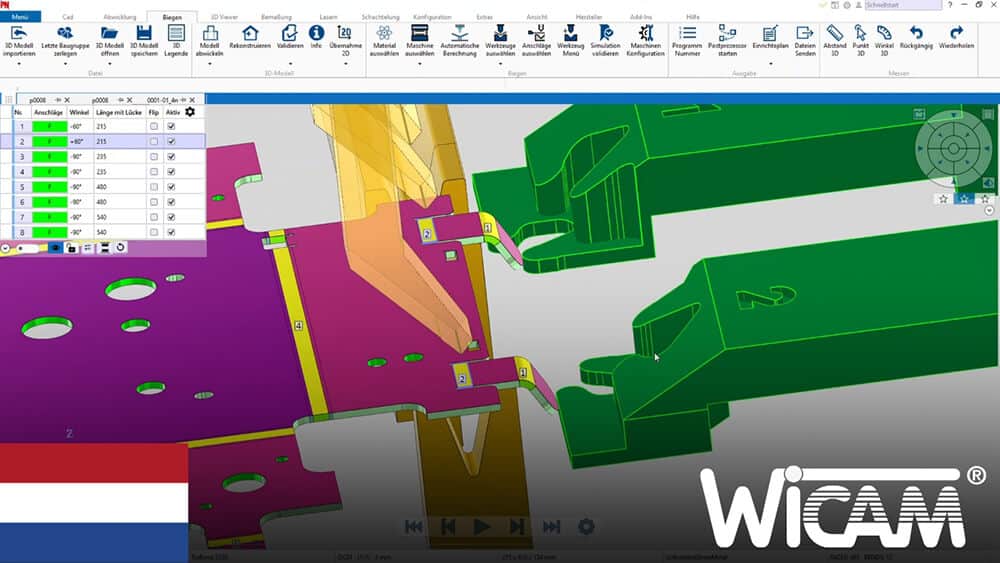
Task: Click the Schnellstart search field
Action: 900,6
